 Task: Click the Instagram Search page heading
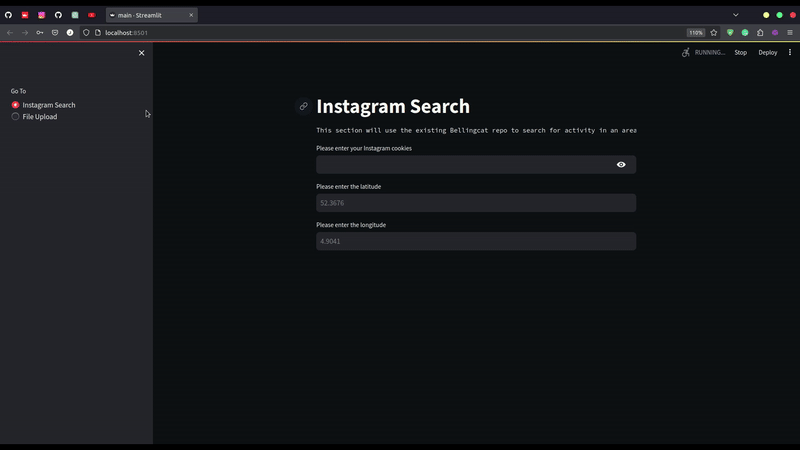[393, 106]
